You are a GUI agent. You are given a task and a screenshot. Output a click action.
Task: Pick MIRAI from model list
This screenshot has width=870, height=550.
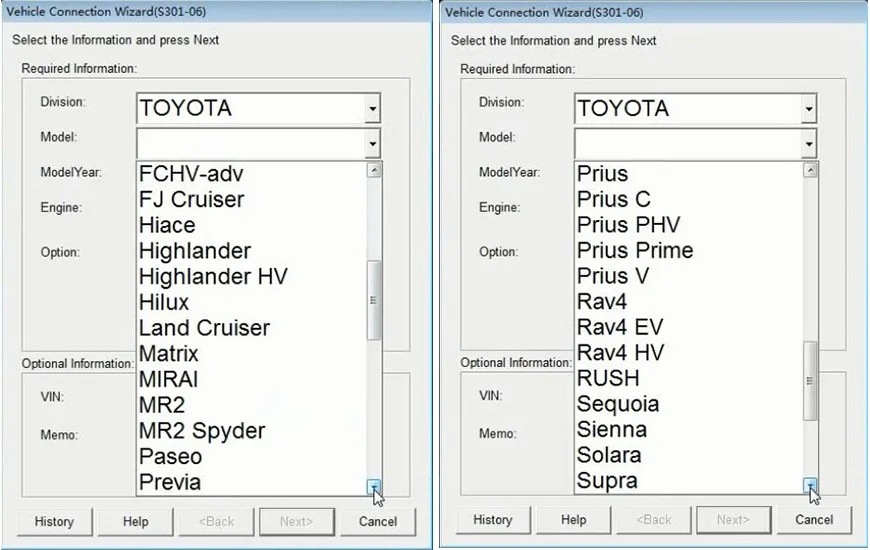tap(251, 380)
